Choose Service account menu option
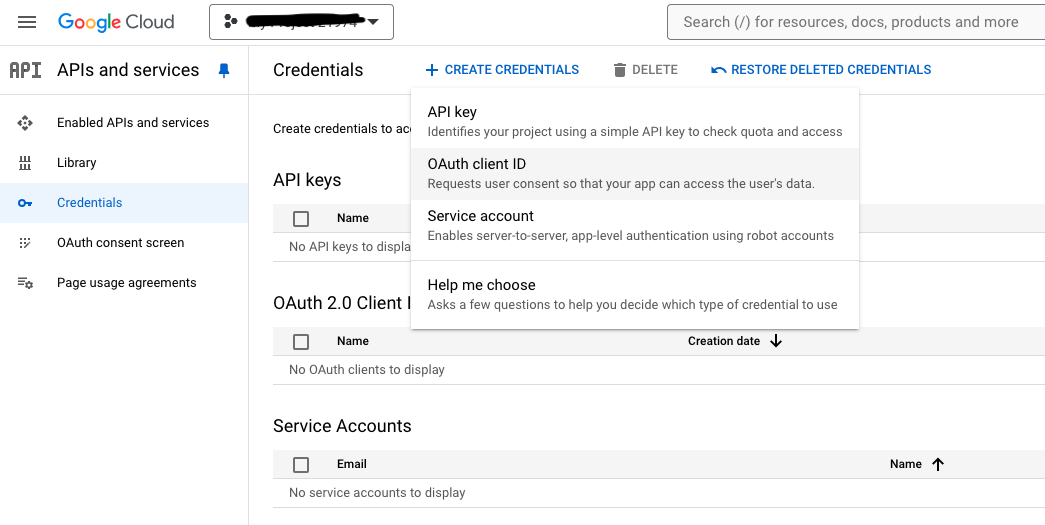 point(634,225)
